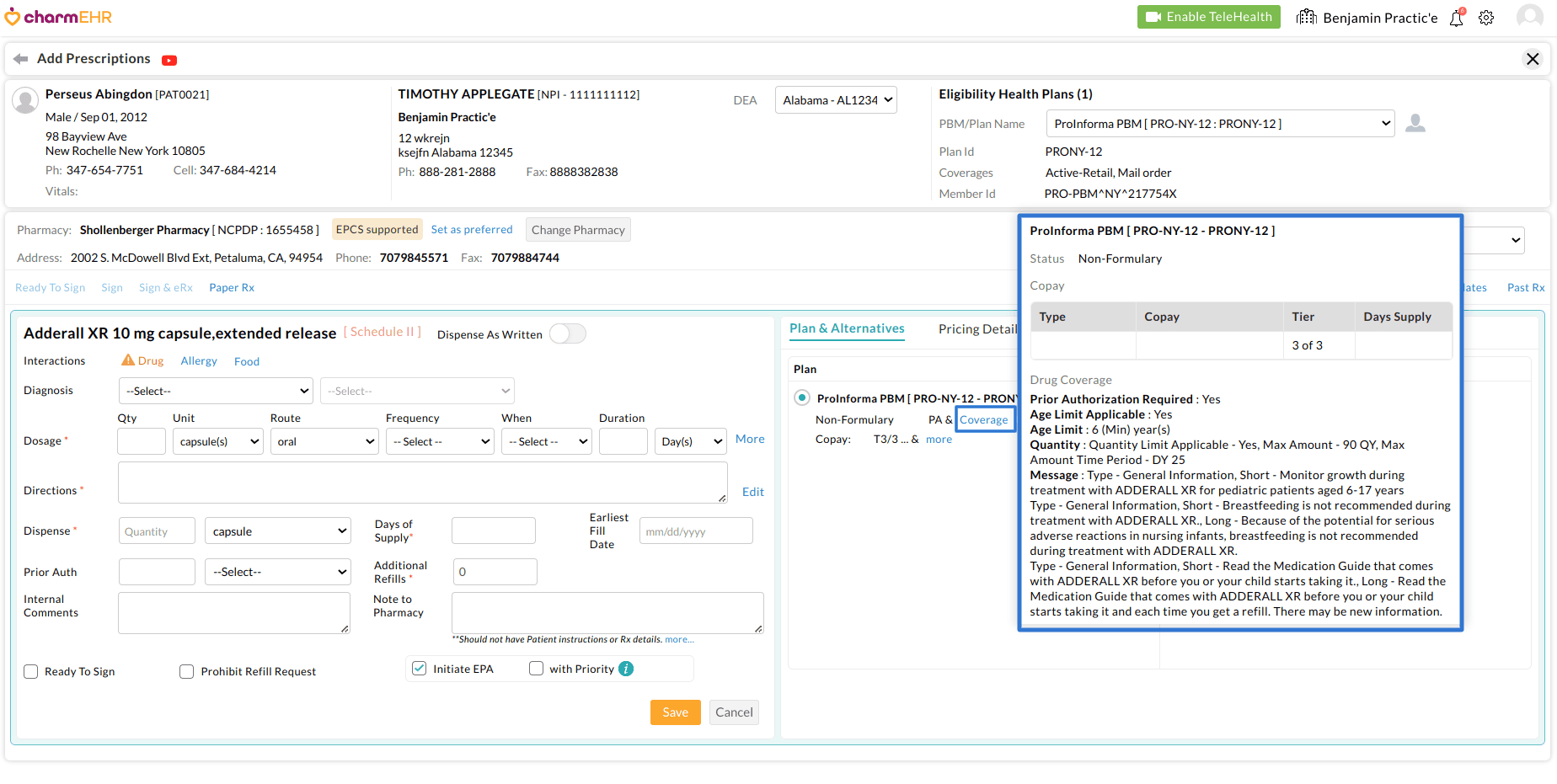Click the user profile avatar in header
This screenshot has width=1557, height=784.
[x=1528, y=17]
